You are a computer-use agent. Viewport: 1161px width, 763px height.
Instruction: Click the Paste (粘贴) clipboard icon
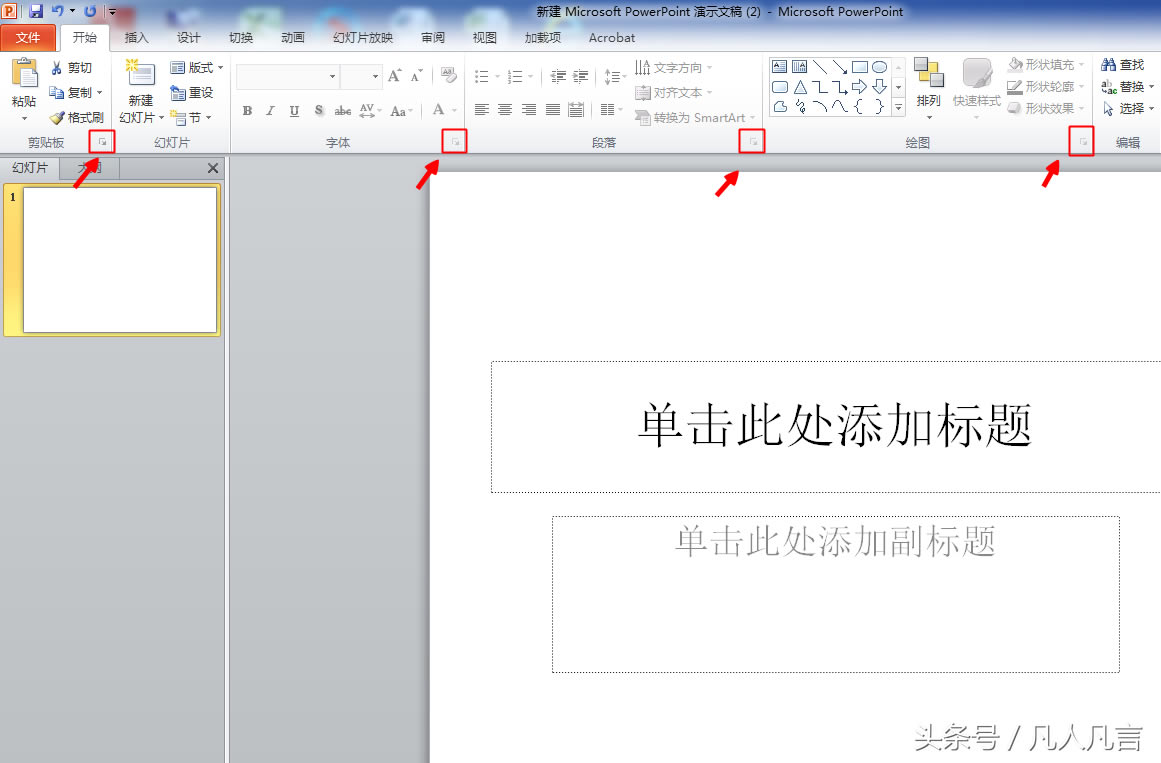[x=24, y=75]
